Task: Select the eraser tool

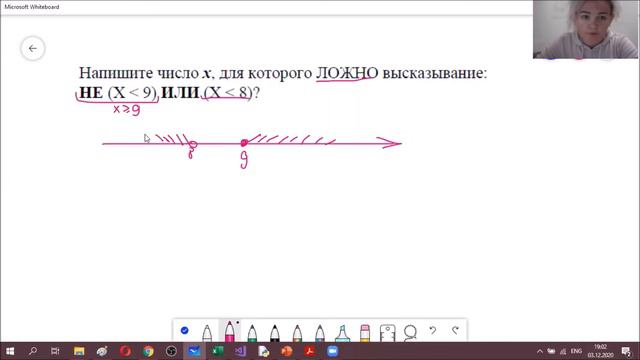Action: click(365, 333)
